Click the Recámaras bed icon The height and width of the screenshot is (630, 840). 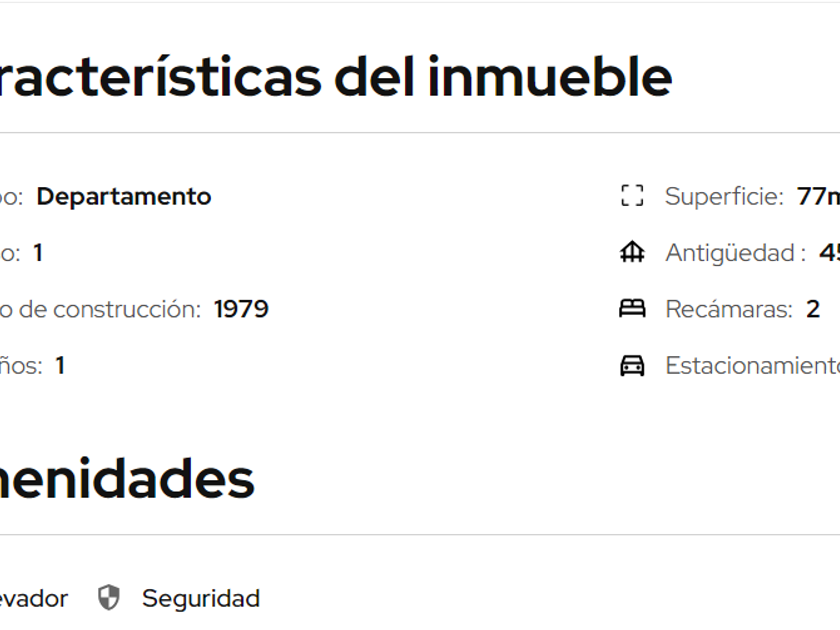[632, 309]
